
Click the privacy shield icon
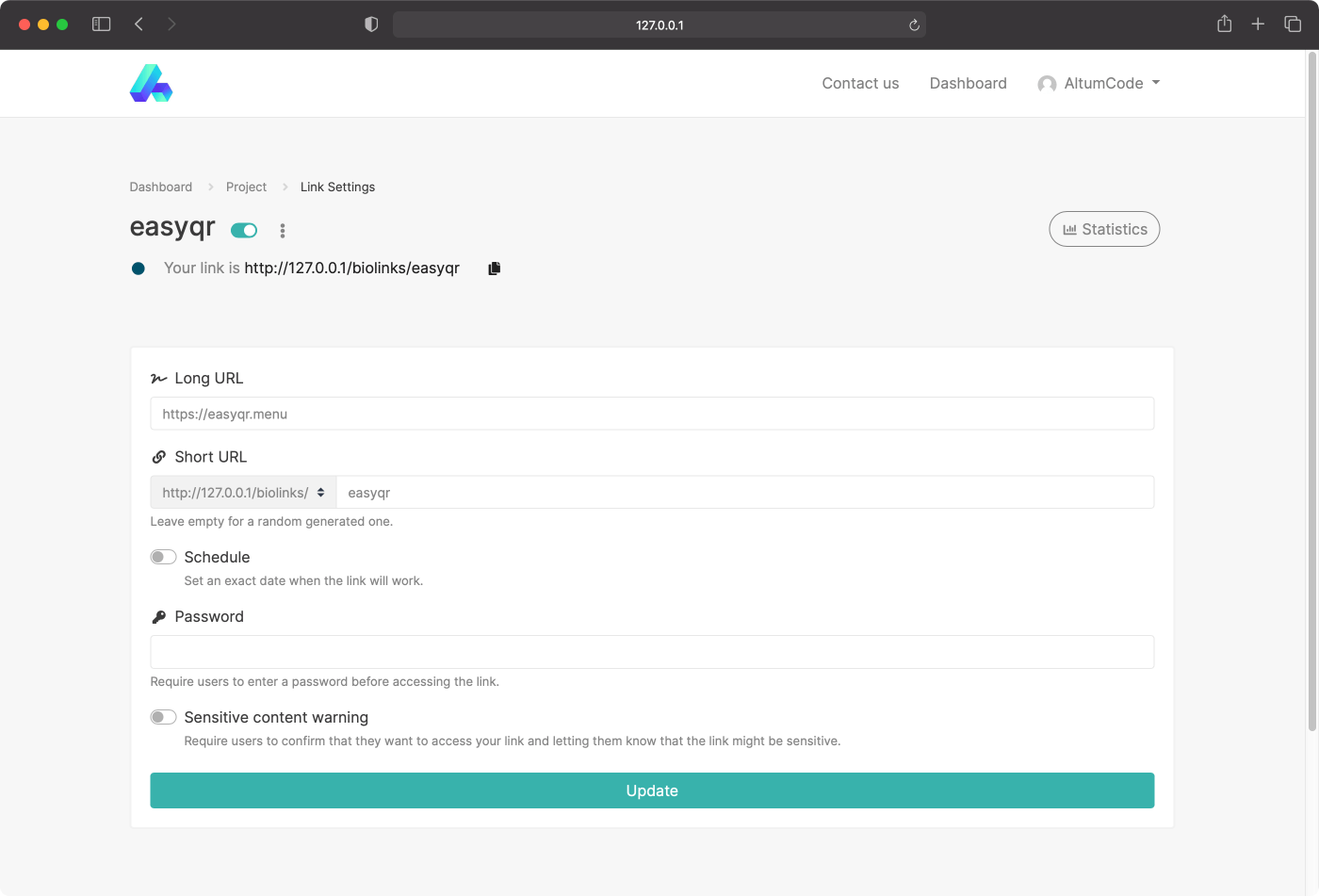click(x=371, y=24)
